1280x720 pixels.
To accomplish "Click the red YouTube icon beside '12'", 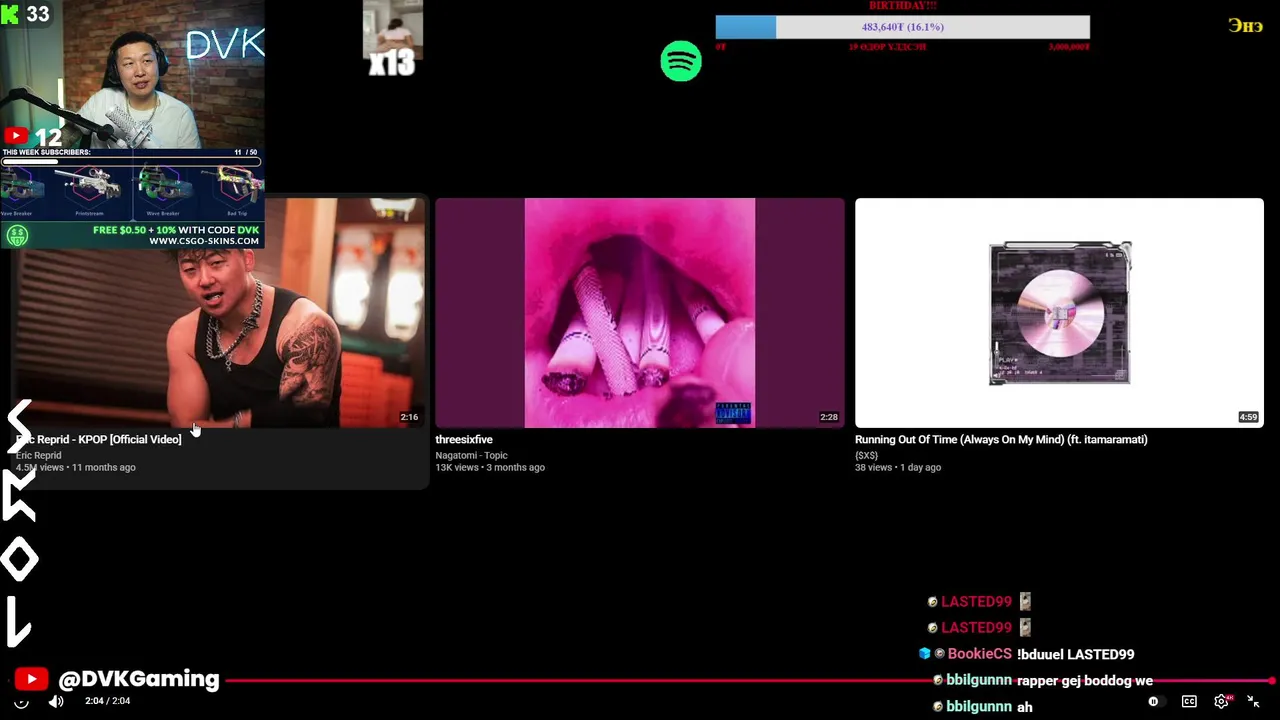I will click(15, 136).
